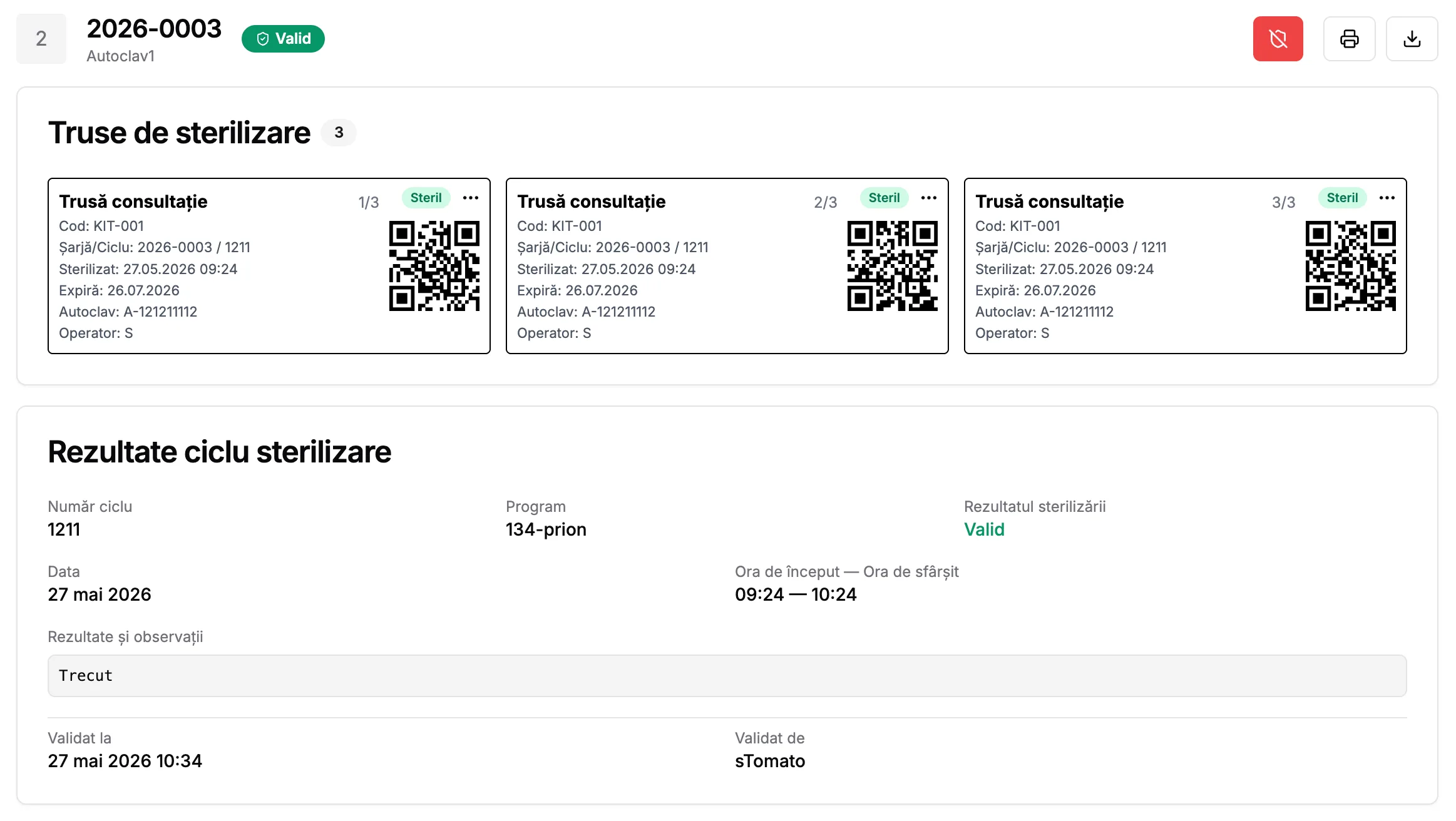
Task: Click cycle number value 1211
Action: click(x=64, y=529)
